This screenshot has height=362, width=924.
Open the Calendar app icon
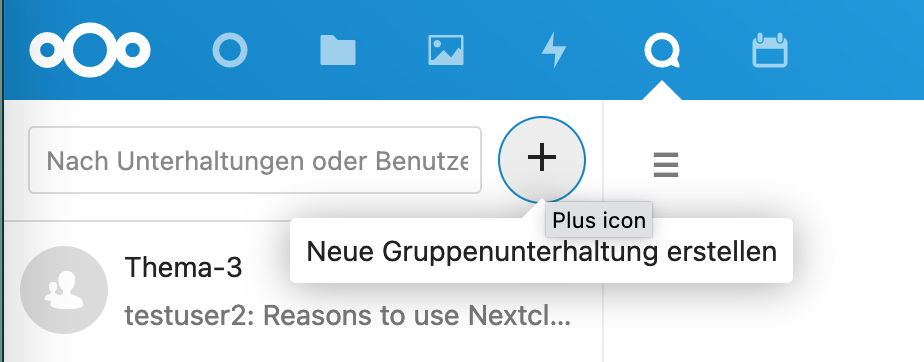770,50
